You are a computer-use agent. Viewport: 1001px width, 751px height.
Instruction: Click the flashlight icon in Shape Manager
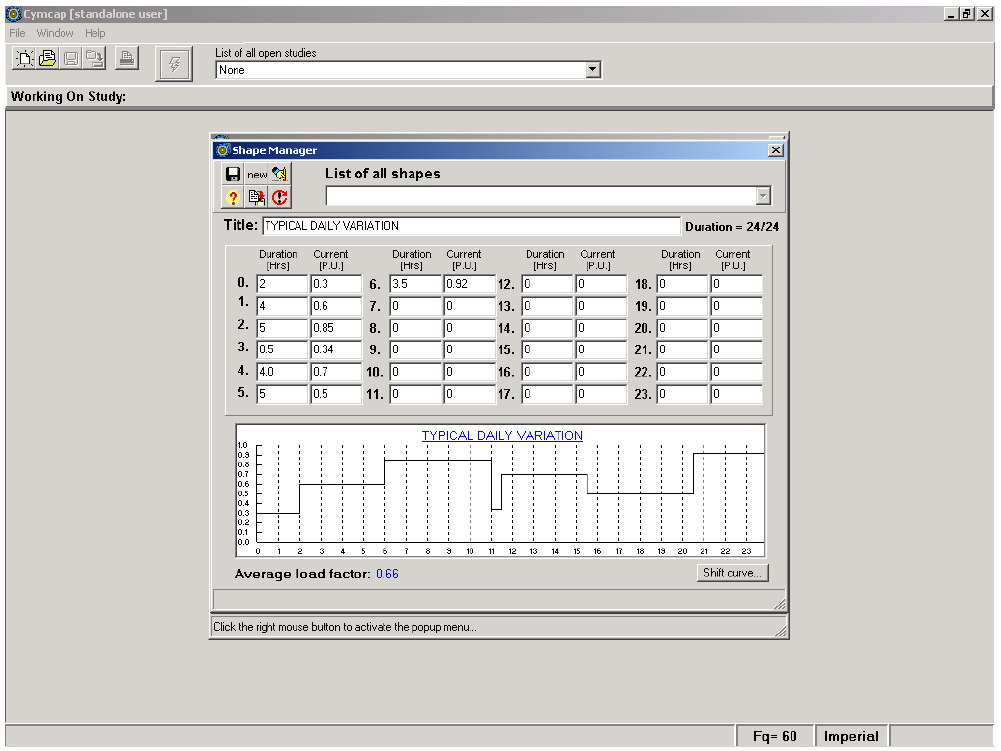point(280,174)
